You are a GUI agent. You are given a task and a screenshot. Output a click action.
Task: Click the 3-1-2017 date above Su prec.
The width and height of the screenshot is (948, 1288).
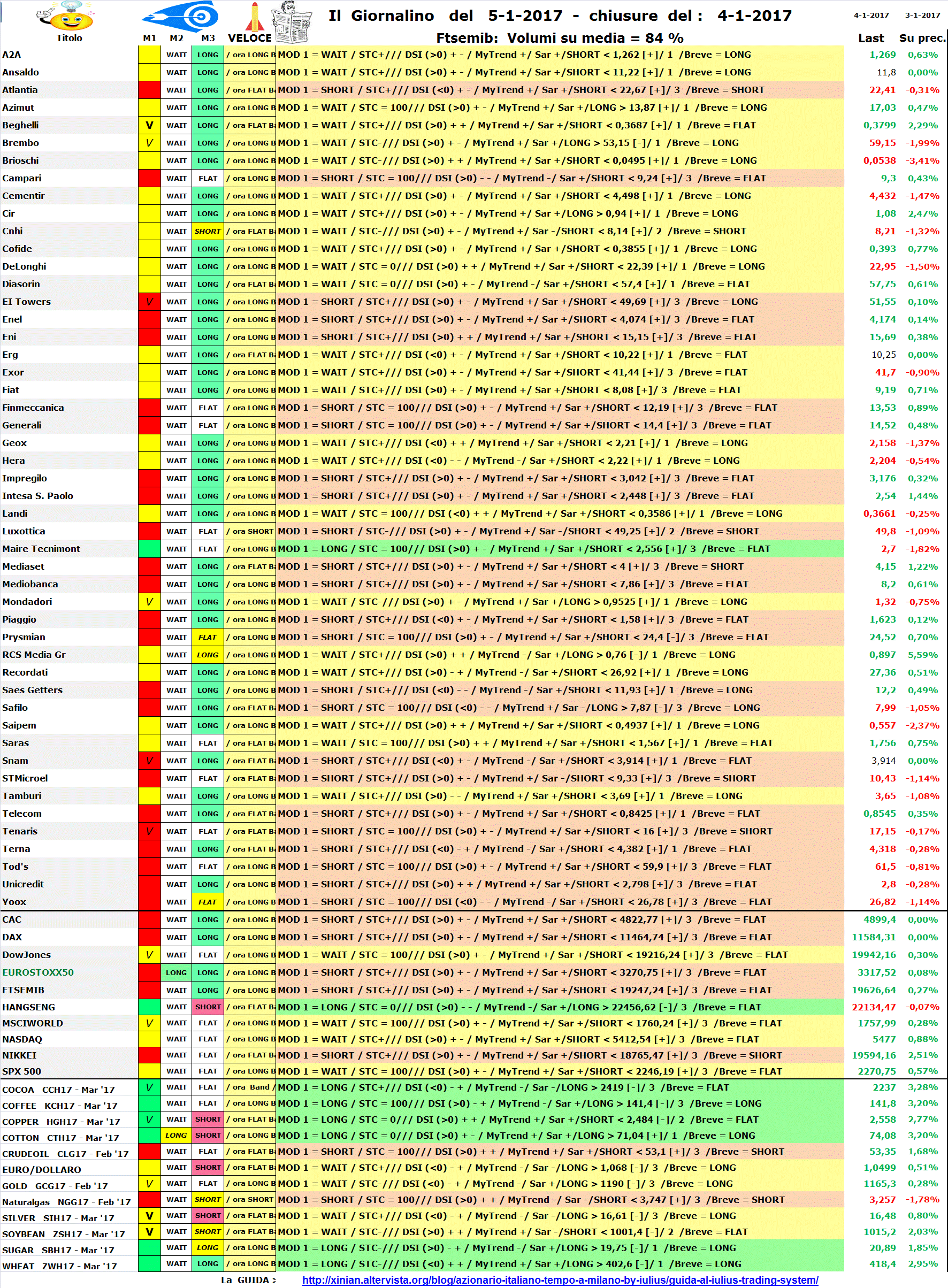point(923,16)
